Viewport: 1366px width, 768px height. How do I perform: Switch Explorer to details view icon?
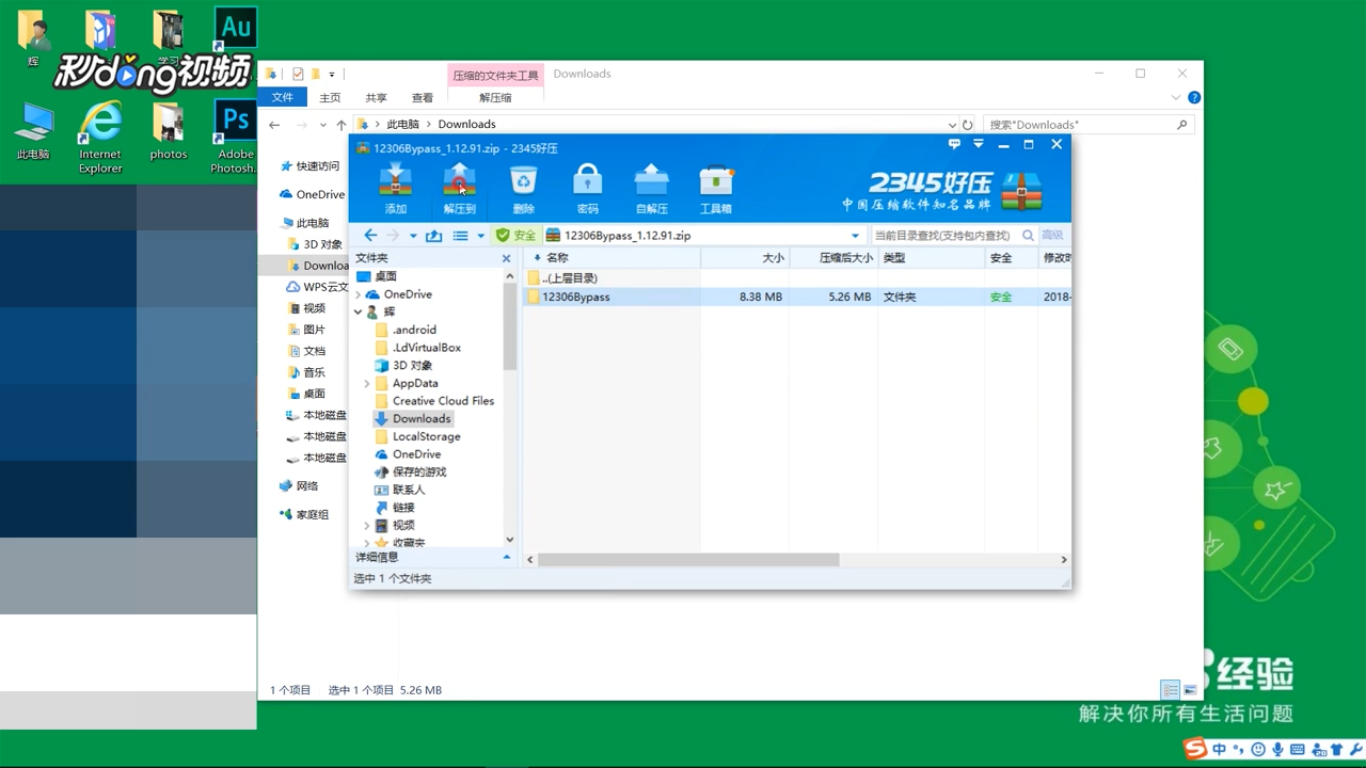click(x=1170, y=690)
